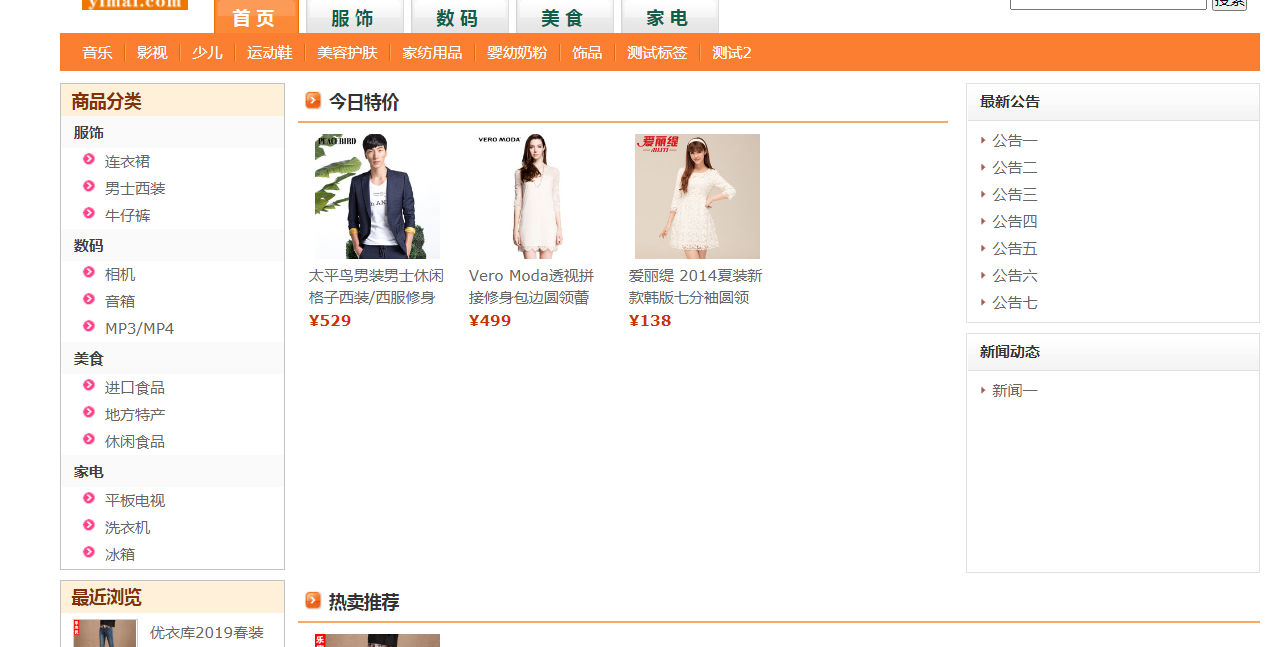
Task: Click the pink bullet icon beside 相机
Action: tap(89, 272)
